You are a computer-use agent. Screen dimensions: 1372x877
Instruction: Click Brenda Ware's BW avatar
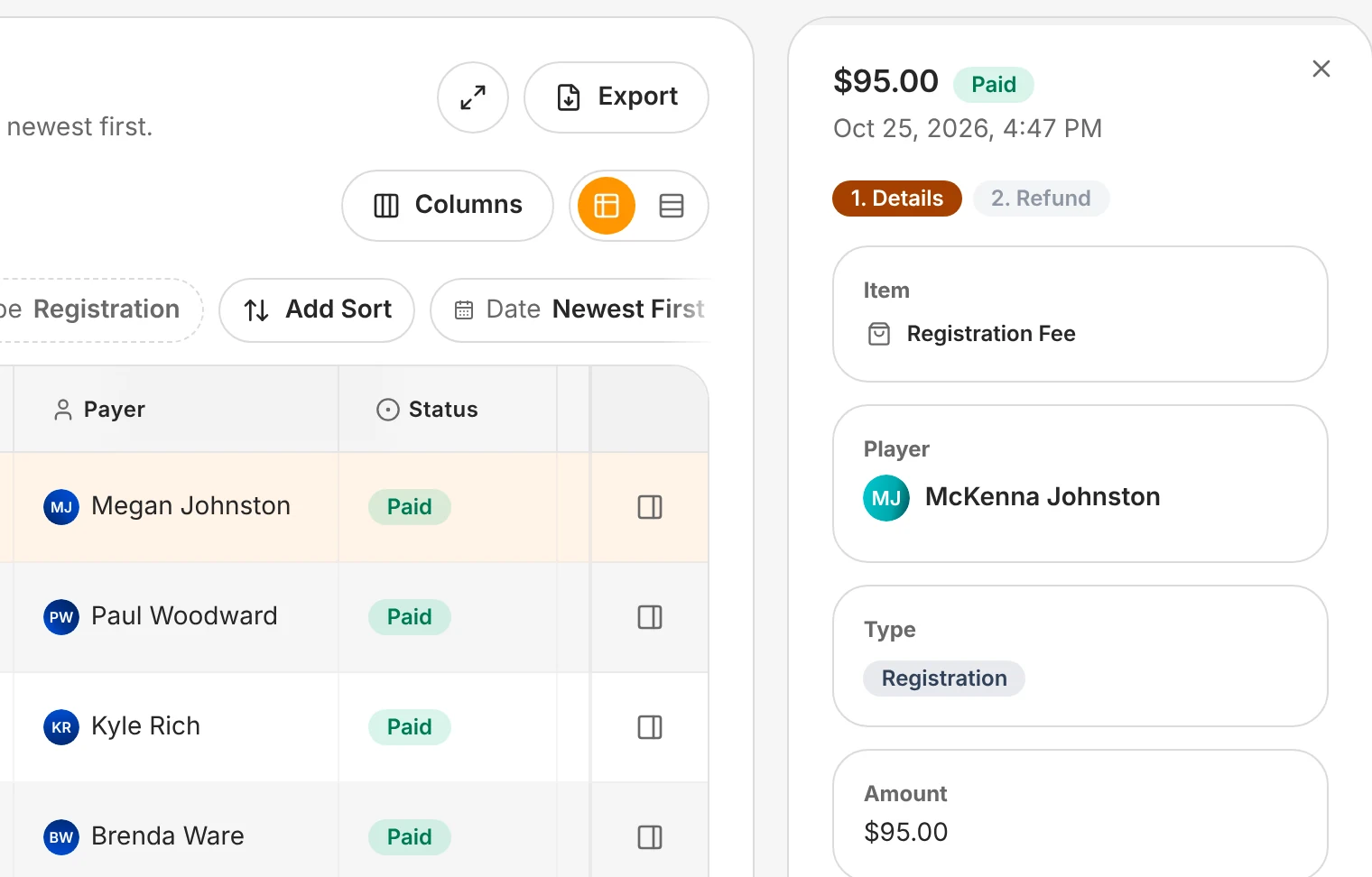pyautogui.click(x=61, y=837)
